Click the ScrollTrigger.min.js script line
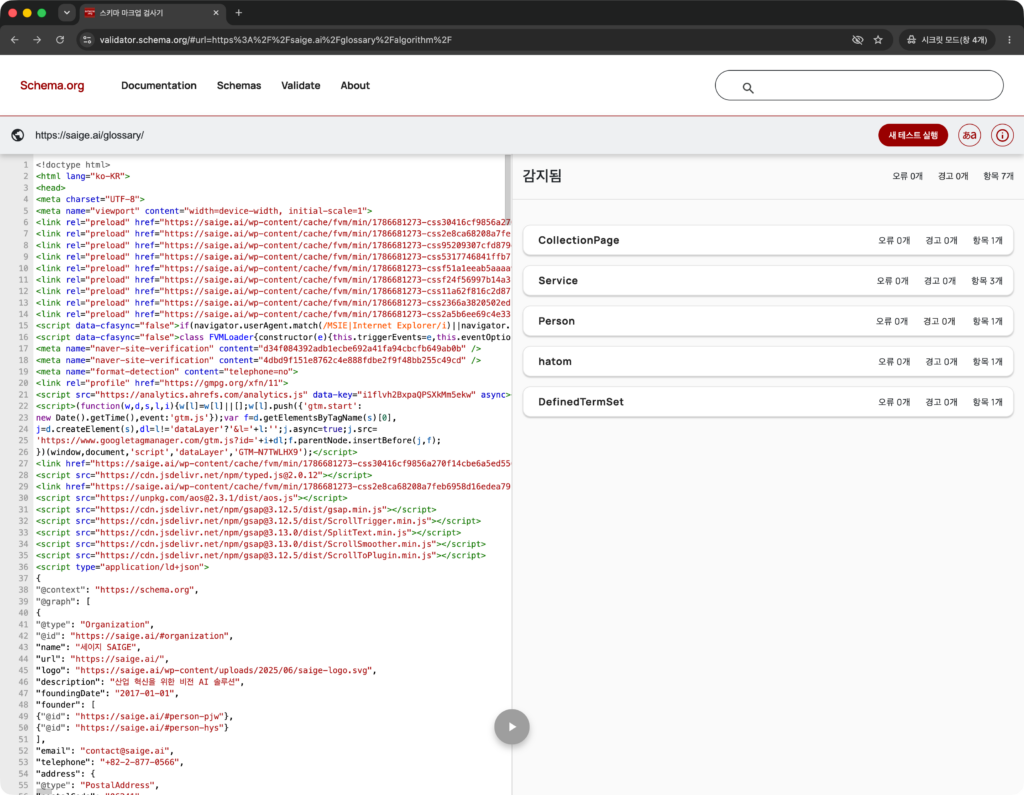Viewport: 1024px width, 795px height. [x=259, y=521]
